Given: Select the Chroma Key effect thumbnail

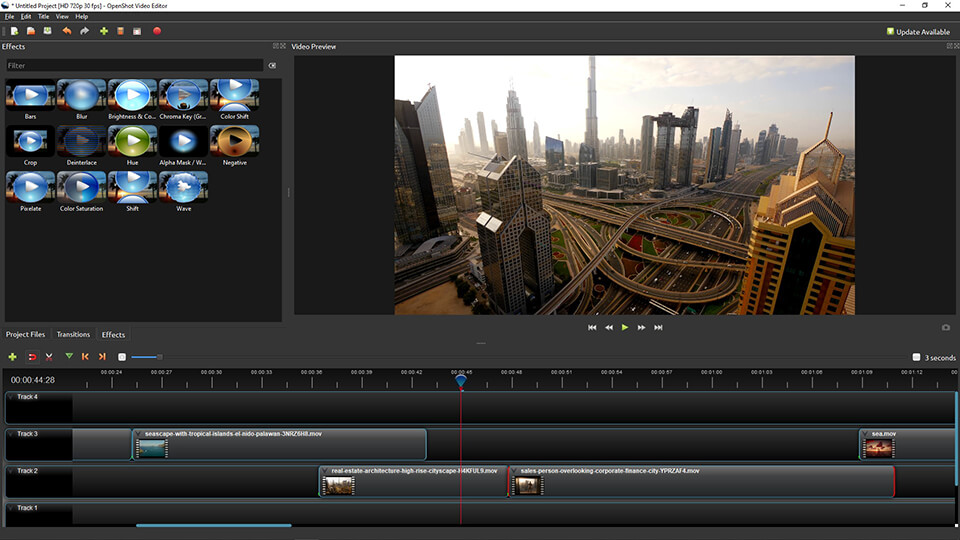Looking at the screenshot, I should coord(184,95).
